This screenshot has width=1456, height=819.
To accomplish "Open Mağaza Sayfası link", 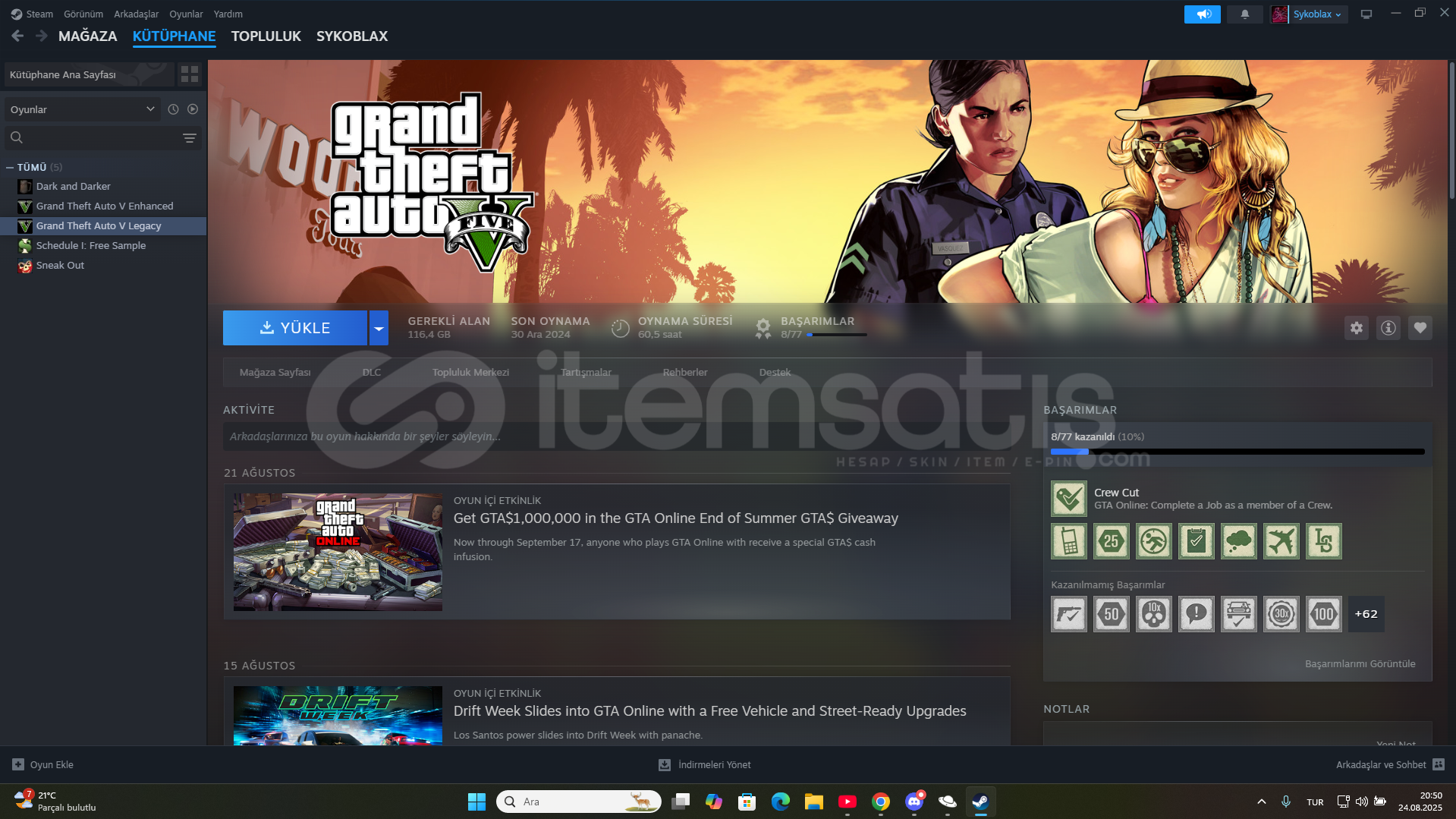I will (x=275, y=372).
